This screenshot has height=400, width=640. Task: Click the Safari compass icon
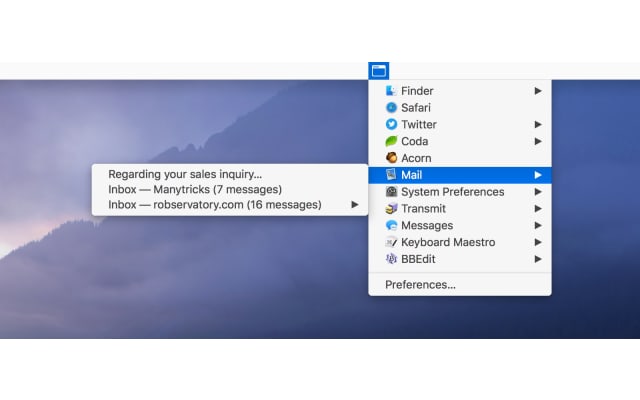pos(391,107)
